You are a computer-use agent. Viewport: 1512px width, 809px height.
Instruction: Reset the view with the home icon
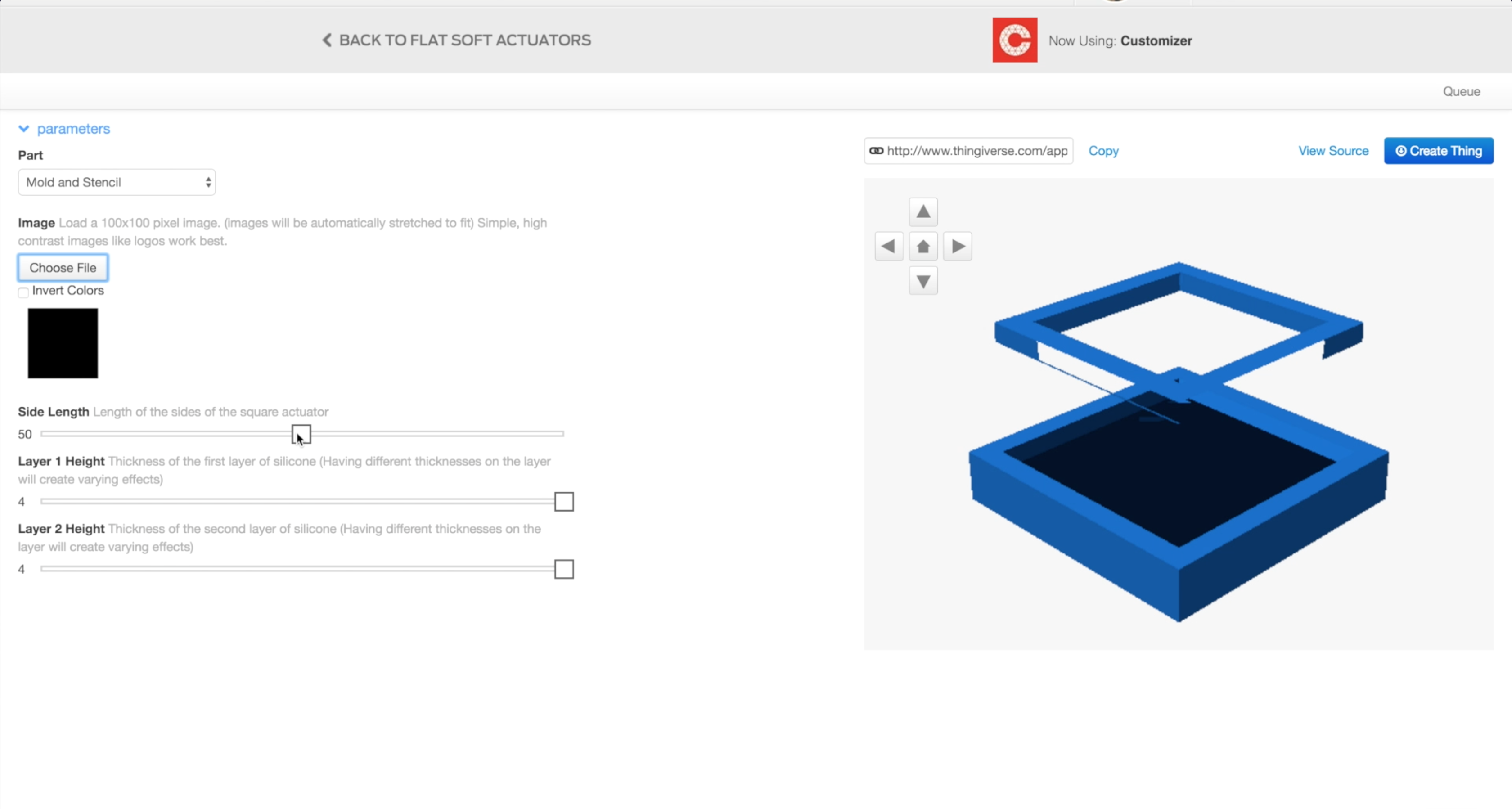922,246
